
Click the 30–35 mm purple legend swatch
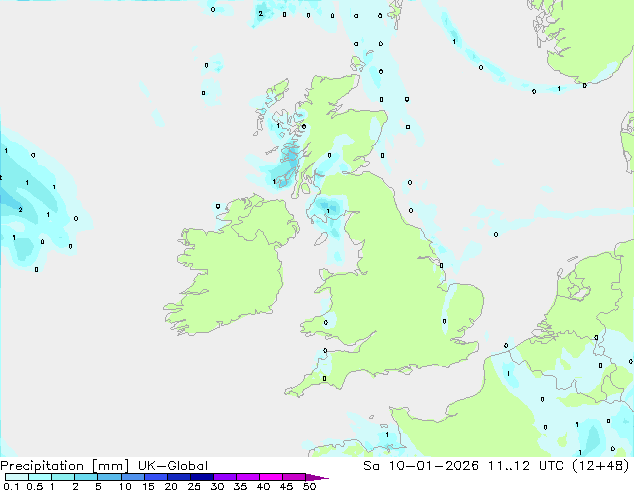(x=224, y=477)
